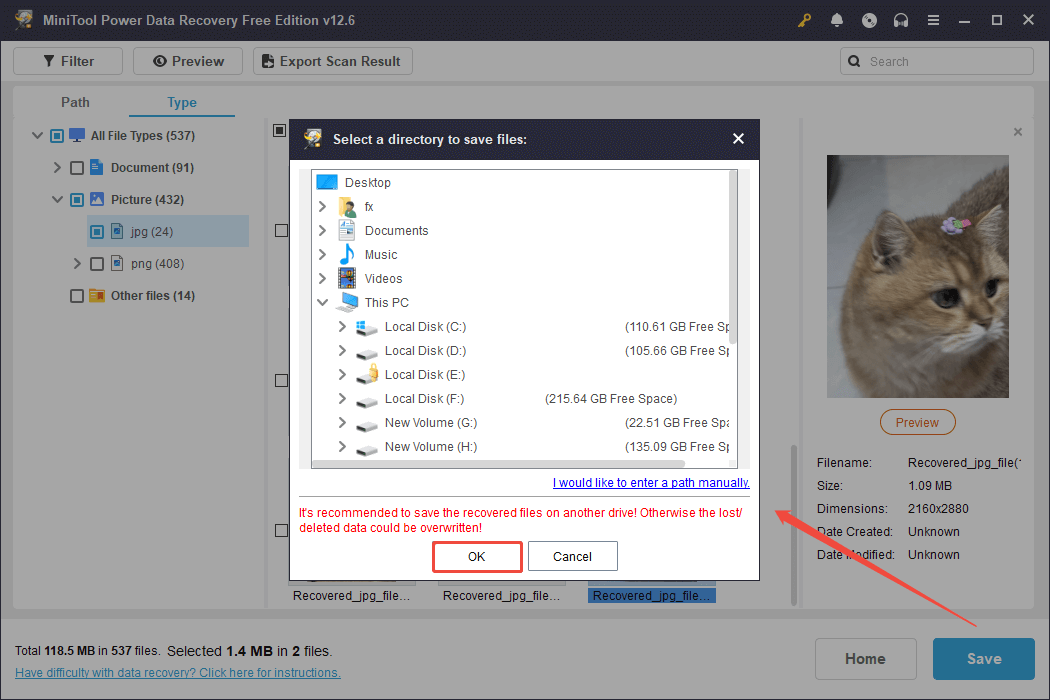Image resolution: width=1050 pixels, height=700 pixels.
Task: Click the Preview eye icon in toolbar
Action: coord(158,60)
